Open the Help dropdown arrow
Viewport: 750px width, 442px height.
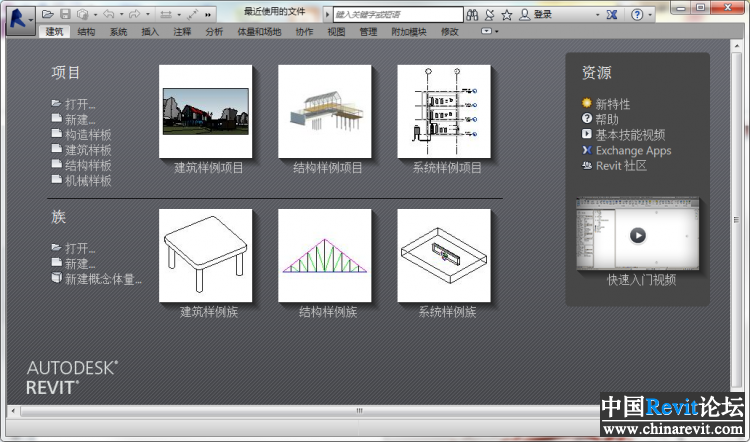point(650,15)
